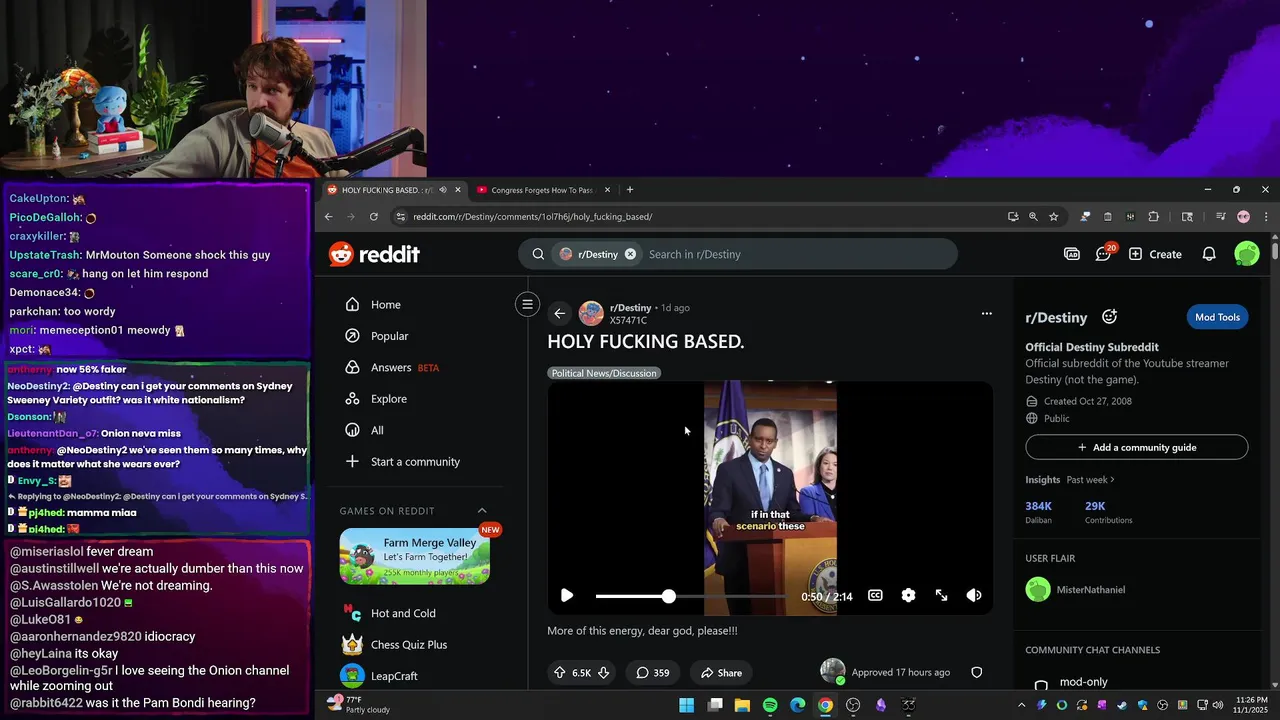This screenshot has height=720, width=1280.
Task: Share the post
Action: [x=721, y=672]
